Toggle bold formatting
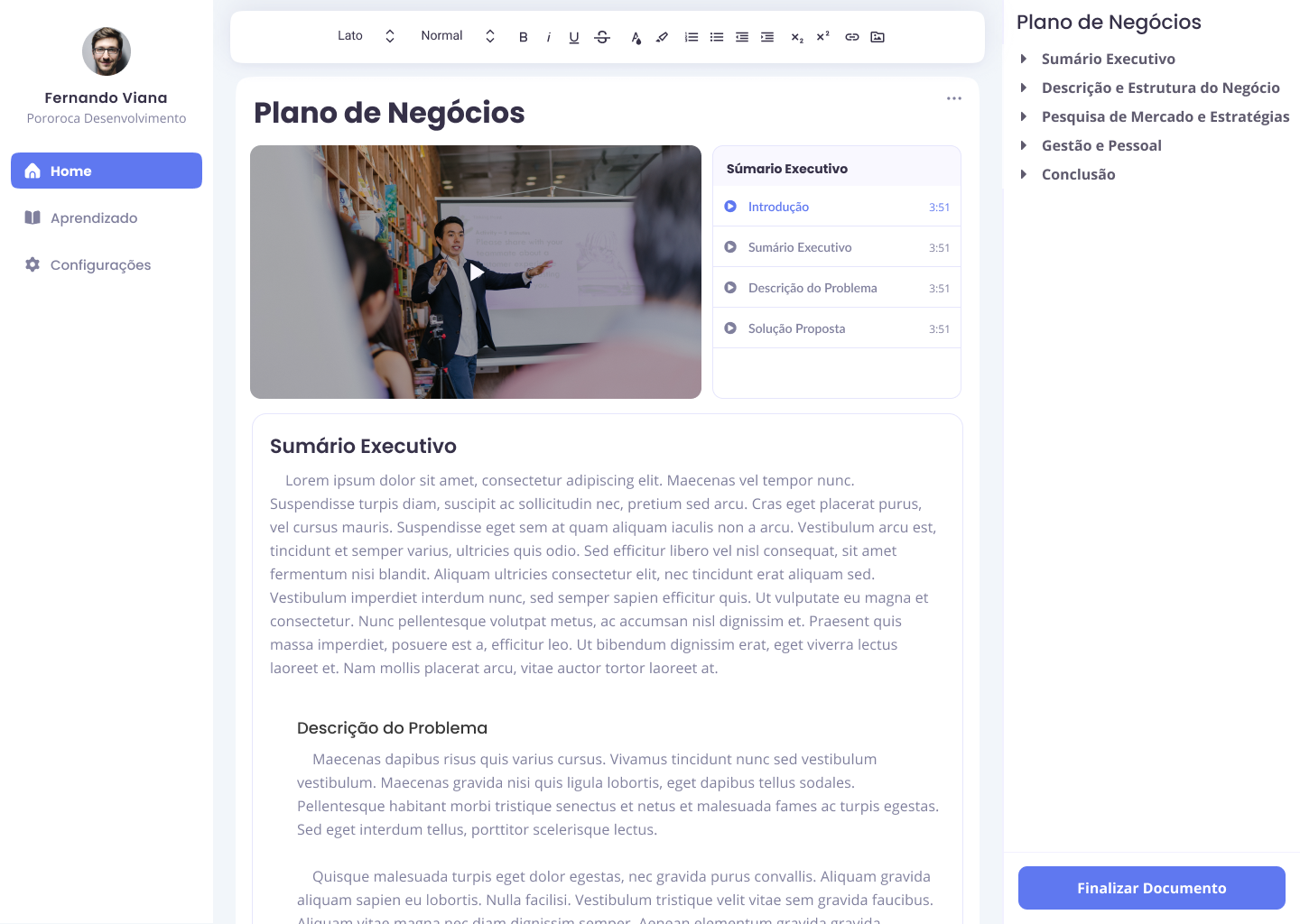This screenshot has width=1300, height=924. pos(523,37)
